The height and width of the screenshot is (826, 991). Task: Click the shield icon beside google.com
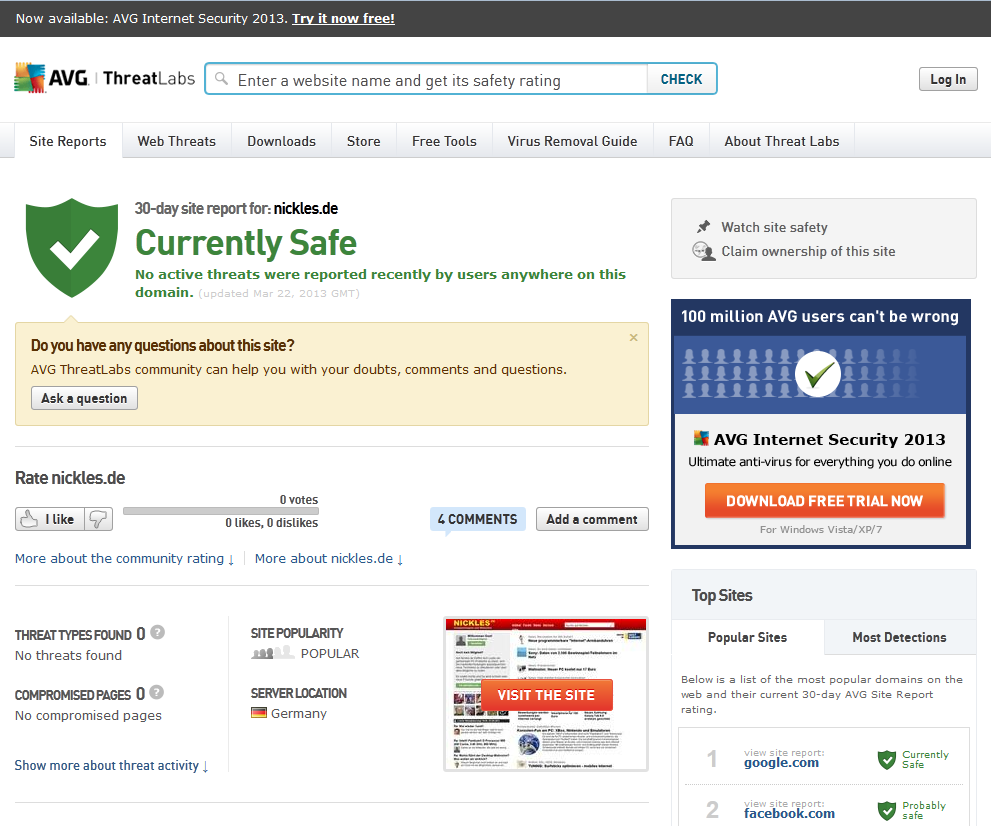coord(887,759)
